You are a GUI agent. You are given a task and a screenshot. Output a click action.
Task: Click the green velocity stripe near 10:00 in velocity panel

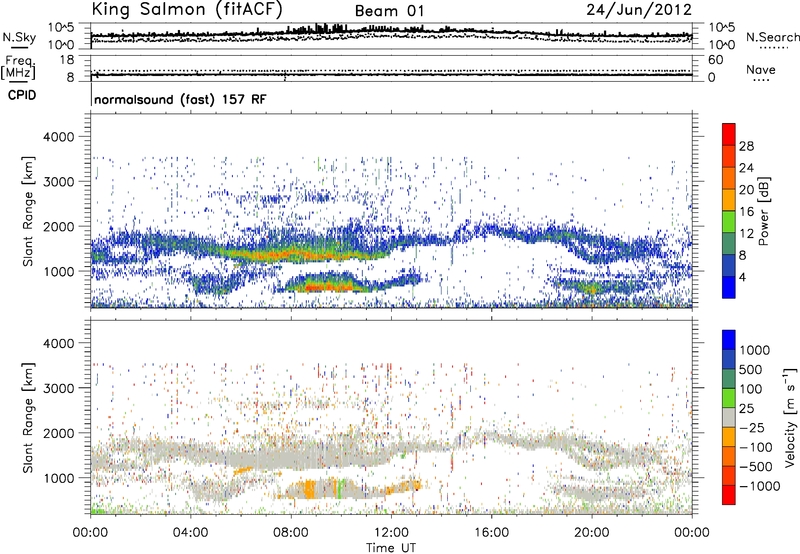(340, 489)
